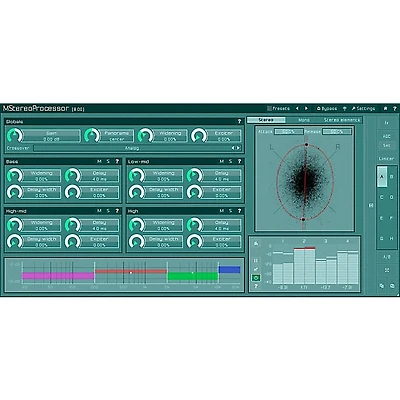Select the green High-mid band in crossover graph
400x400 pixels.
tap(193, 276)
